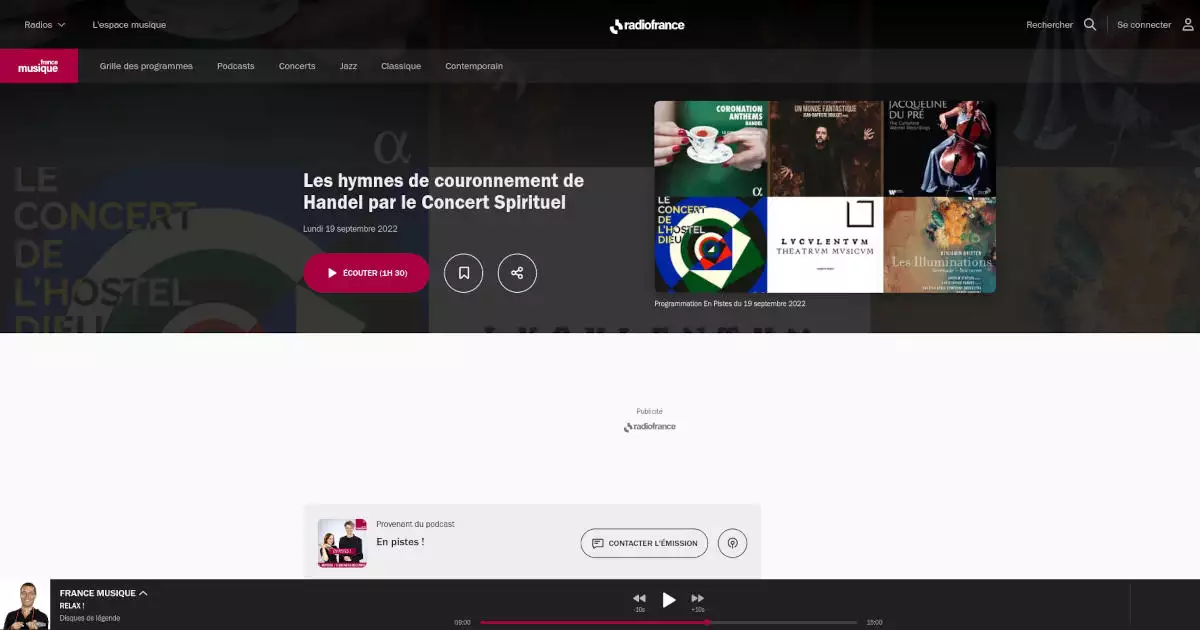Open the En pistes ! podcast link
The image size is (1200, 630).
tap(400, 542)
